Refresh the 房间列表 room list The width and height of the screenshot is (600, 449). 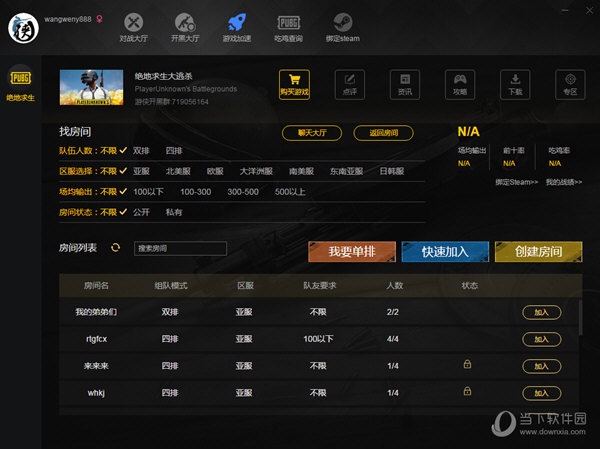115,248
